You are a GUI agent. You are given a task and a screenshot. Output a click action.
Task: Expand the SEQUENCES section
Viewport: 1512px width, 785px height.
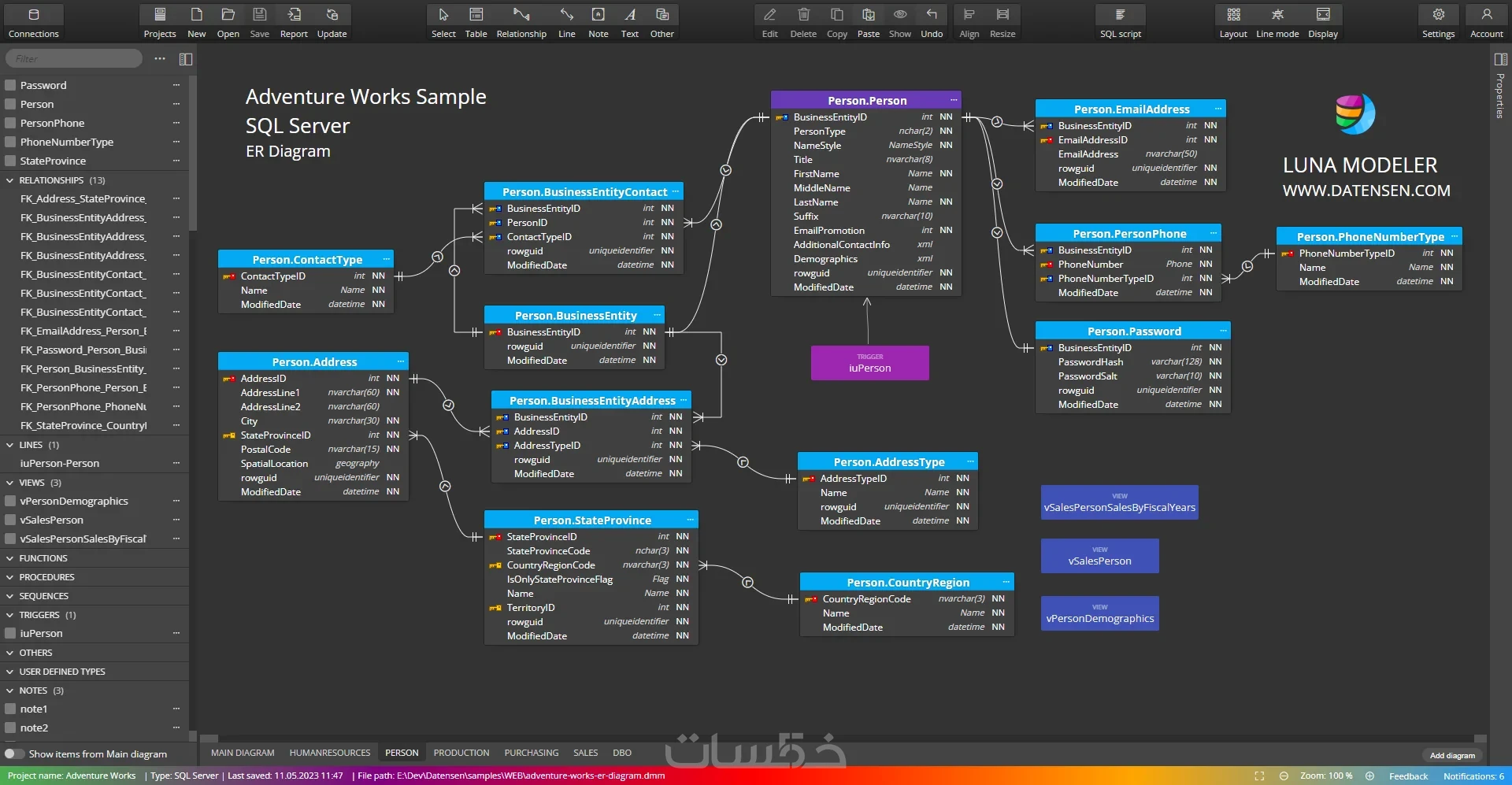pyautogui.click(x=10, y=596)
